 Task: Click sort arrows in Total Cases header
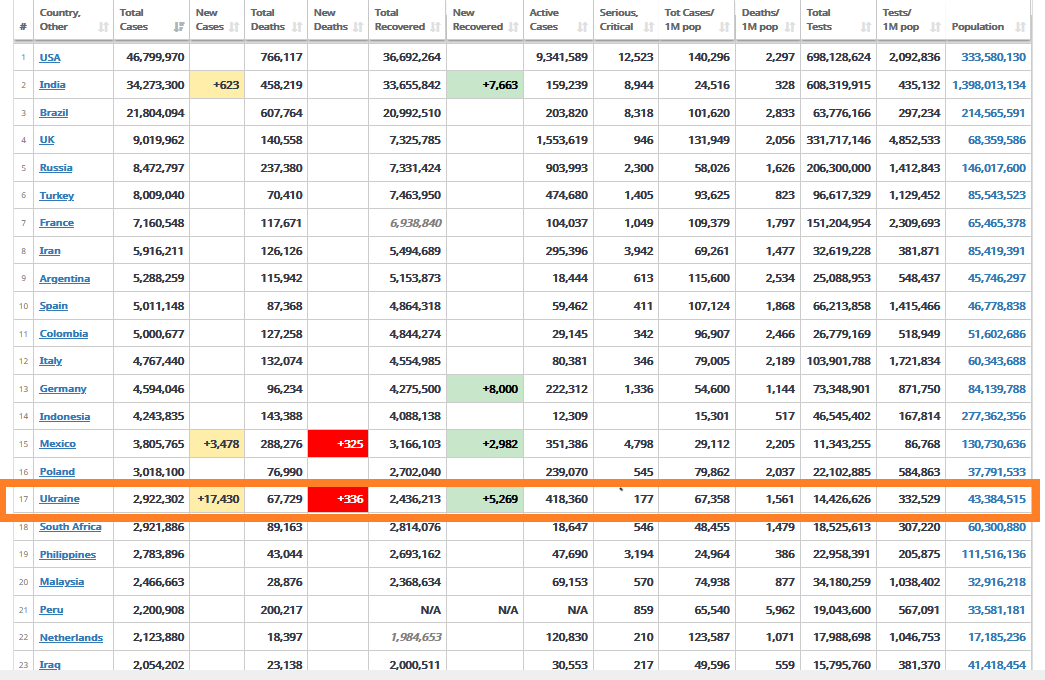click(179, 27)
